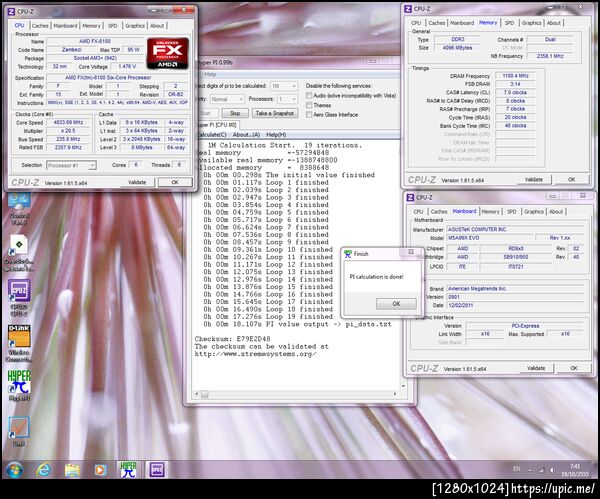Click the NB Frequency value 2358.1 MHz

click(550, 56)
